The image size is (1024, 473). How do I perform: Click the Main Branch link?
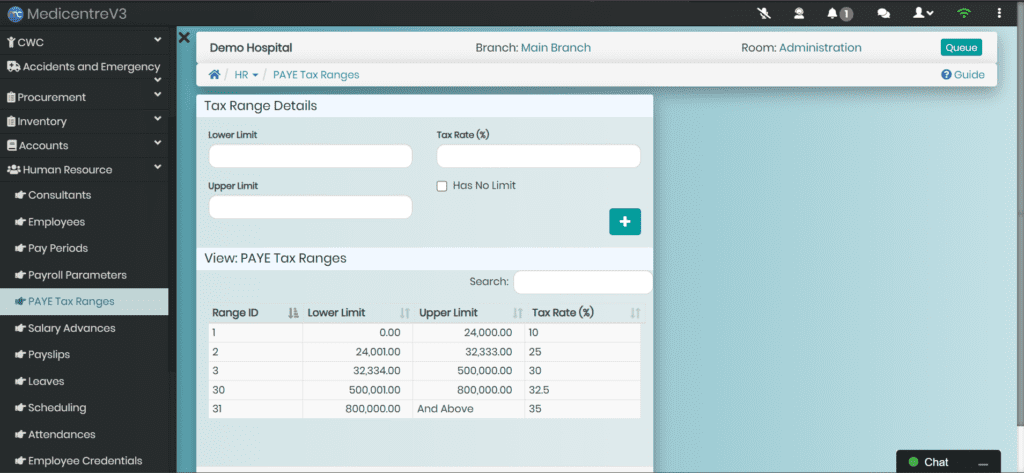(x=556, y=48)
